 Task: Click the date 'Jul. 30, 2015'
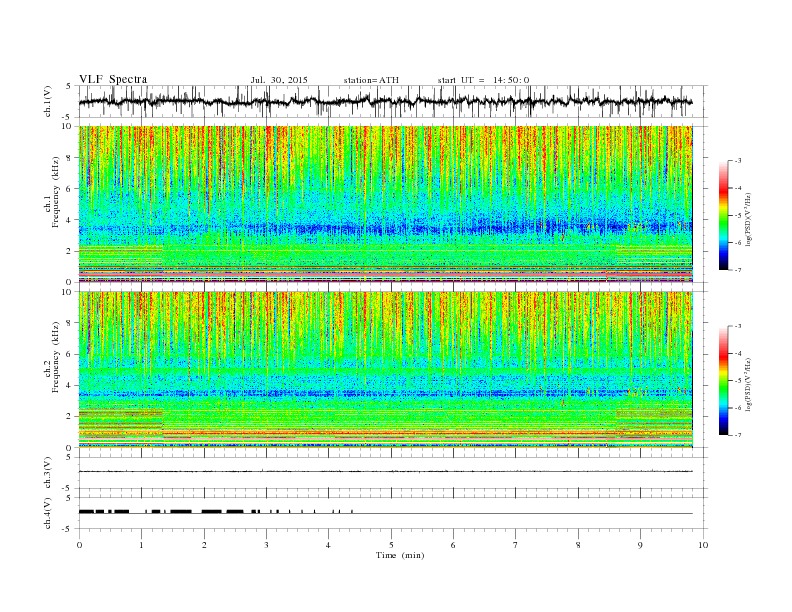tap(279, 80)
